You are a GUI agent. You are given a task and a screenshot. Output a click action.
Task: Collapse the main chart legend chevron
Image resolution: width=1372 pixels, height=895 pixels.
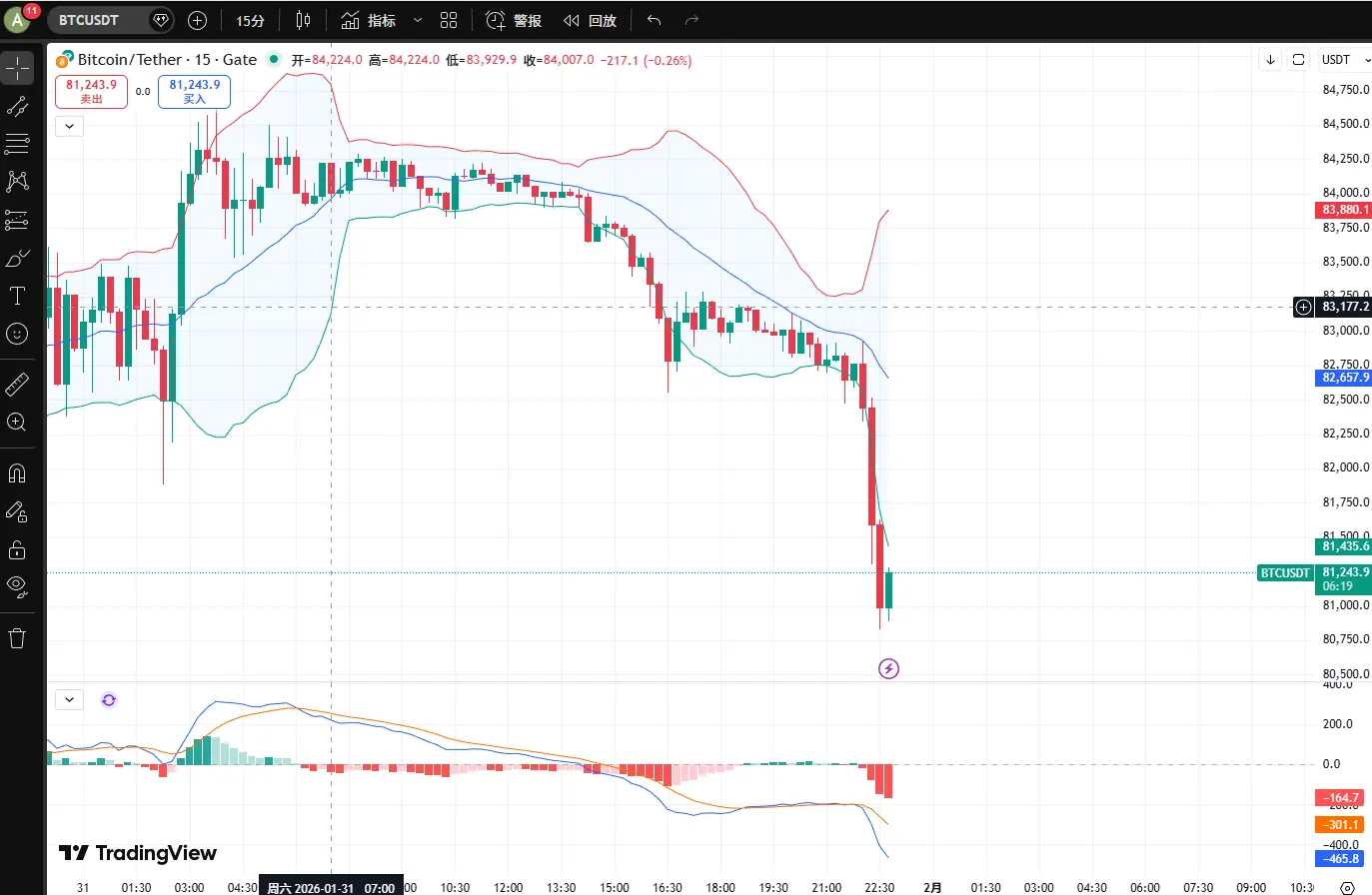click(x=69, y=126)
